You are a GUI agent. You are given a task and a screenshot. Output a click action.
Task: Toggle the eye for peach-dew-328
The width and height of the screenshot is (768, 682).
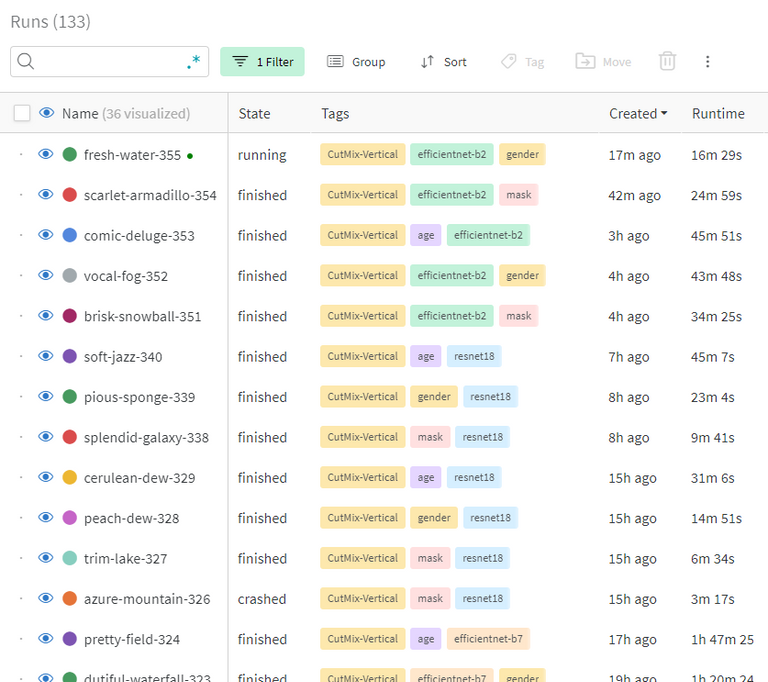pos(46,518)
